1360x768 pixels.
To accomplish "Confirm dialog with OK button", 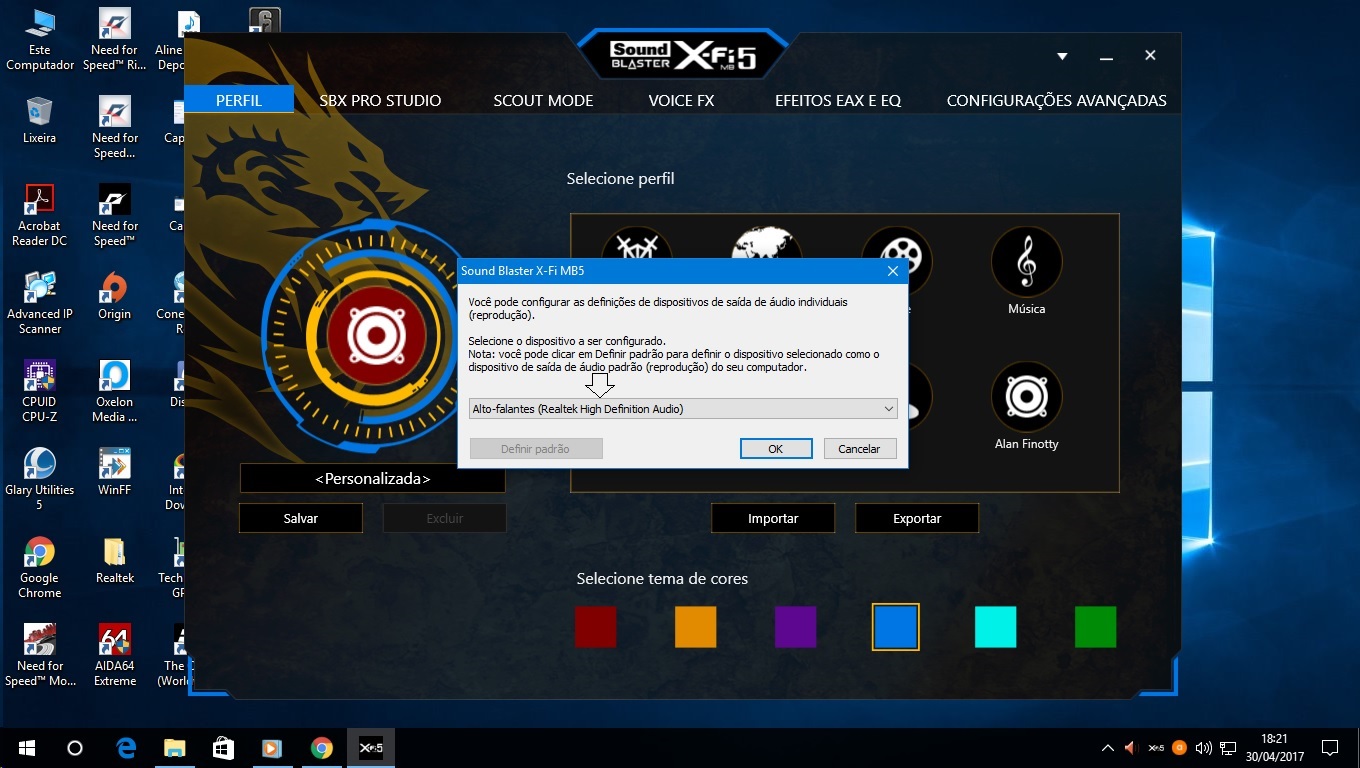I will [775, 449].
